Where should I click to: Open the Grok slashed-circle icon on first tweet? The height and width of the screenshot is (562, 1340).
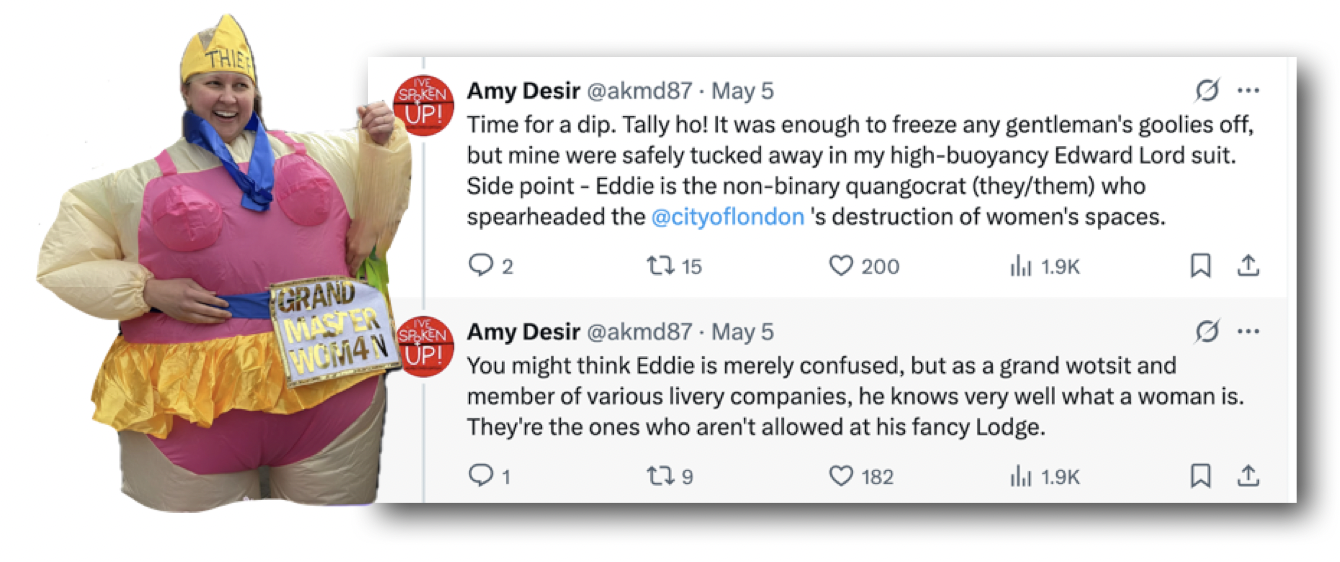point(1207,91)
